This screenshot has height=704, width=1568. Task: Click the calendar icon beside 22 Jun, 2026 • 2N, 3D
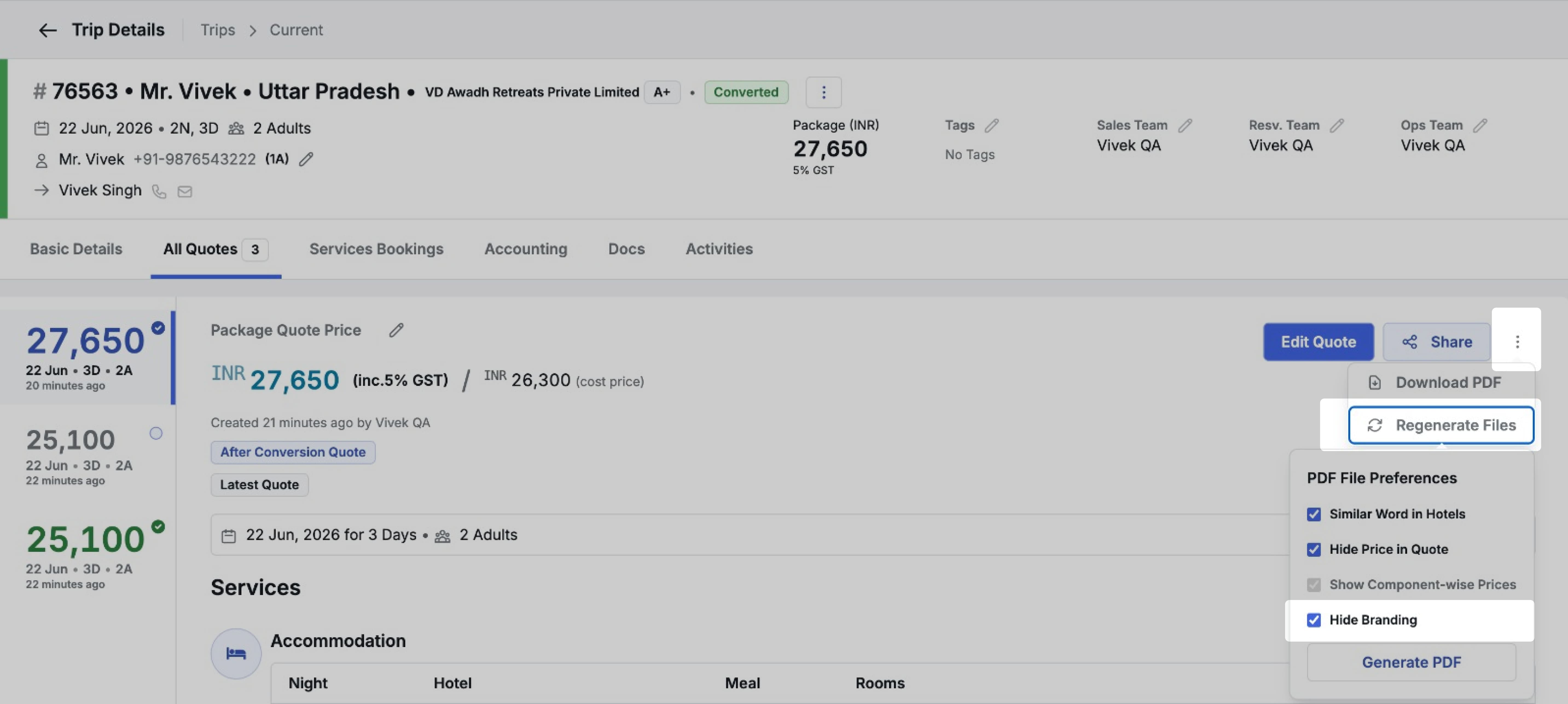pos(41,128)
